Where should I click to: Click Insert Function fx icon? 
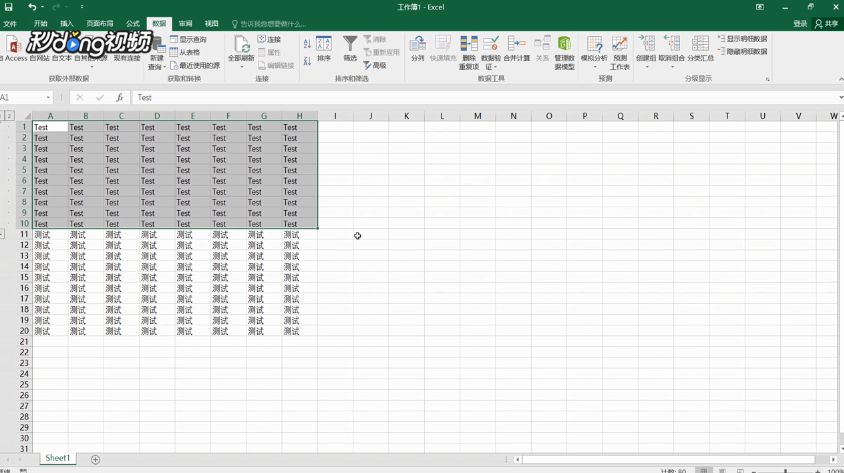119,97
